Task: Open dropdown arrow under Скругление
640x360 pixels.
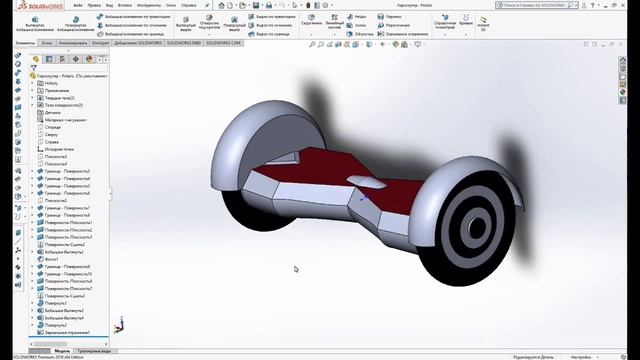Action: [x=311, y=35]
